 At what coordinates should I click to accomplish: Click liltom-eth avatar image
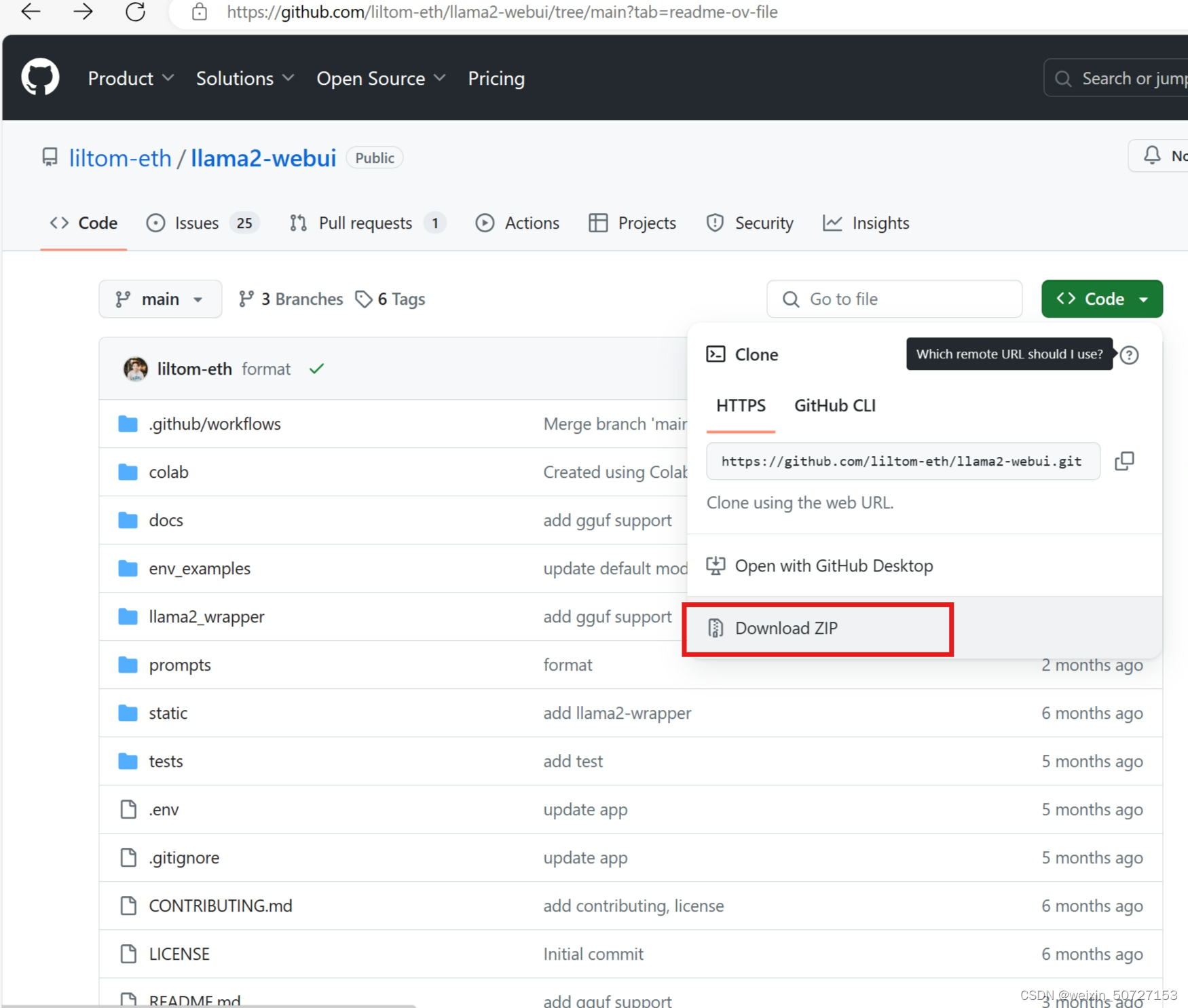tap(136, 369)
